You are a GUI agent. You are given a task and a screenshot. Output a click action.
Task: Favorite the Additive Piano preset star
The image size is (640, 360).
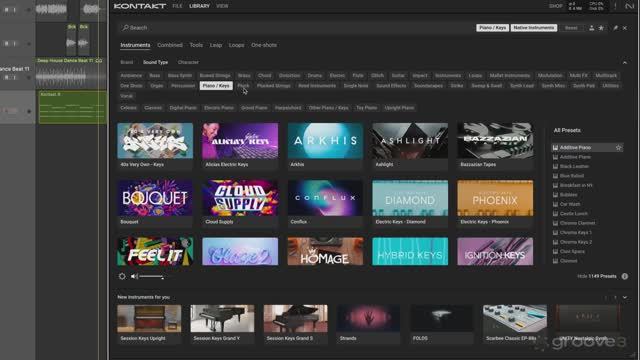tap(619, 147)
